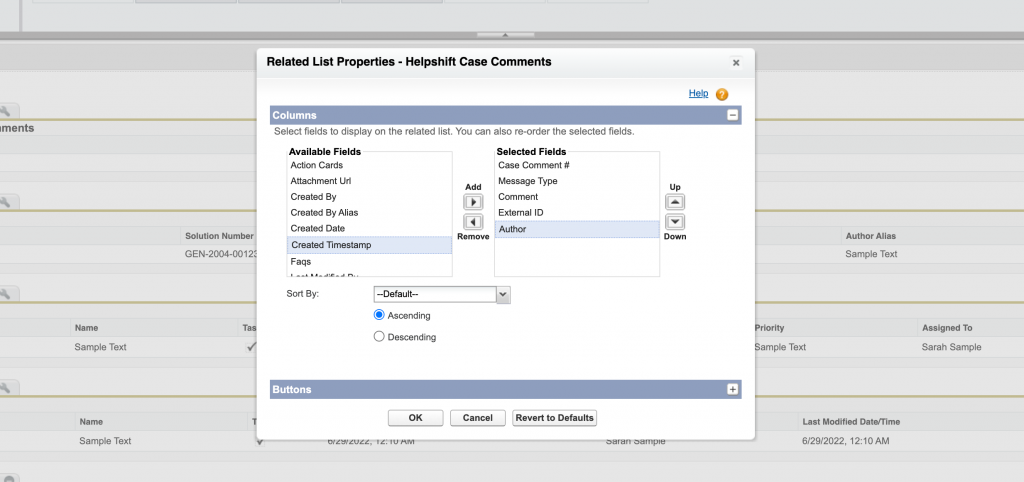Click the Remove arrow button

click(473, 221)
